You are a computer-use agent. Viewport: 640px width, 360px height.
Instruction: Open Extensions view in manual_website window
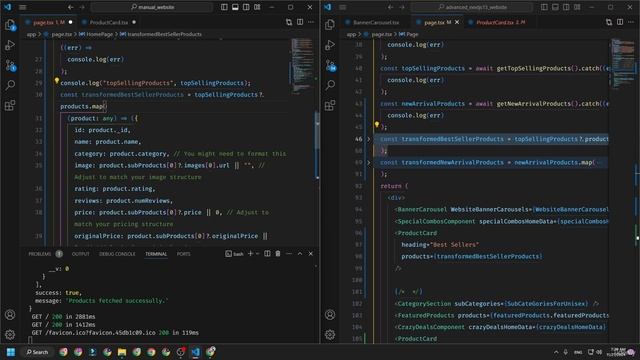10,105
